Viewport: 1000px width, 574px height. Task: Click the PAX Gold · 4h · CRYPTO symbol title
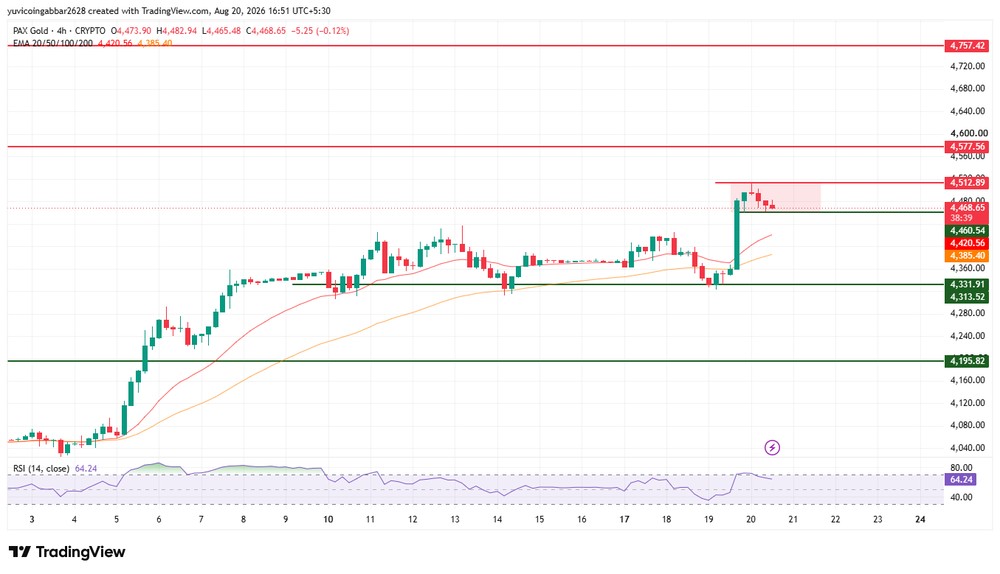pyautogui.click(x=59, y=31)
